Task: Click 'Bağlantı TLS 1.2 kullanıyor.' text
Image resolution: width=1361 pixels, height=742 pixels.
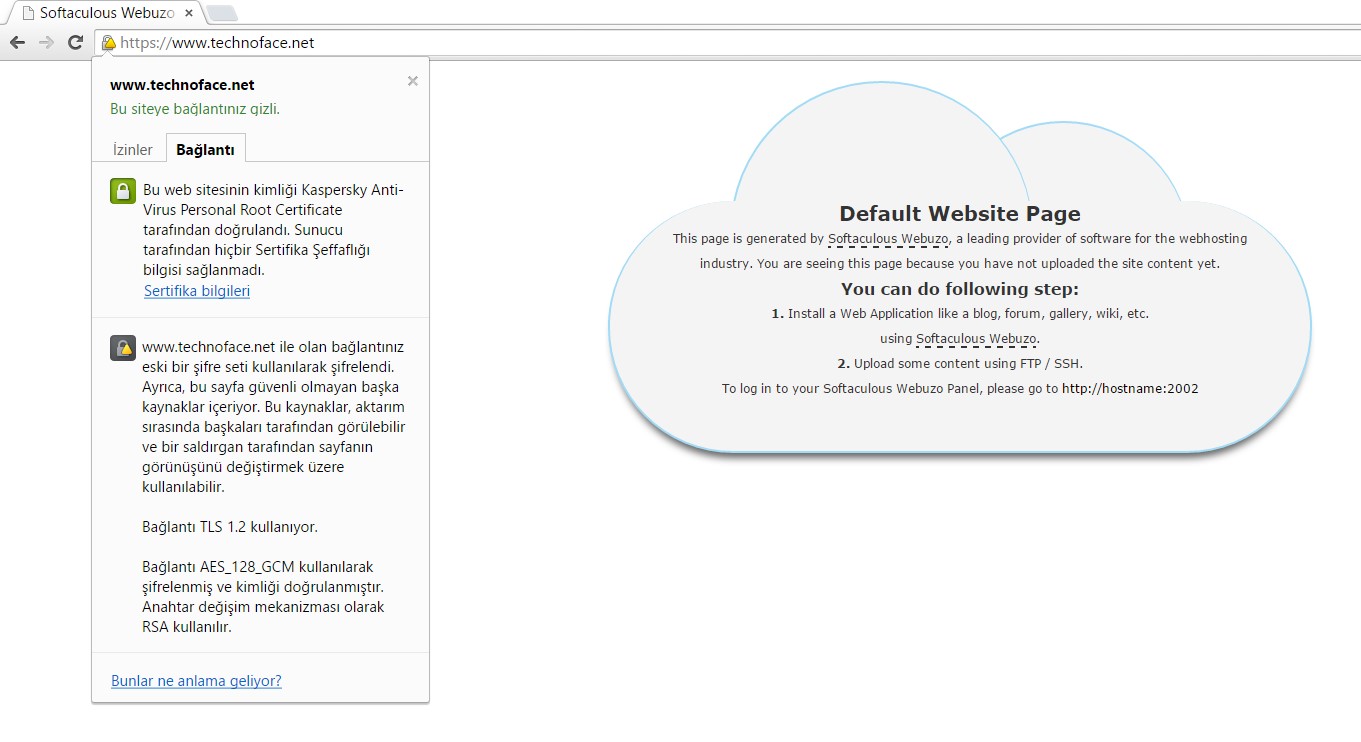Action: [230, 527]
